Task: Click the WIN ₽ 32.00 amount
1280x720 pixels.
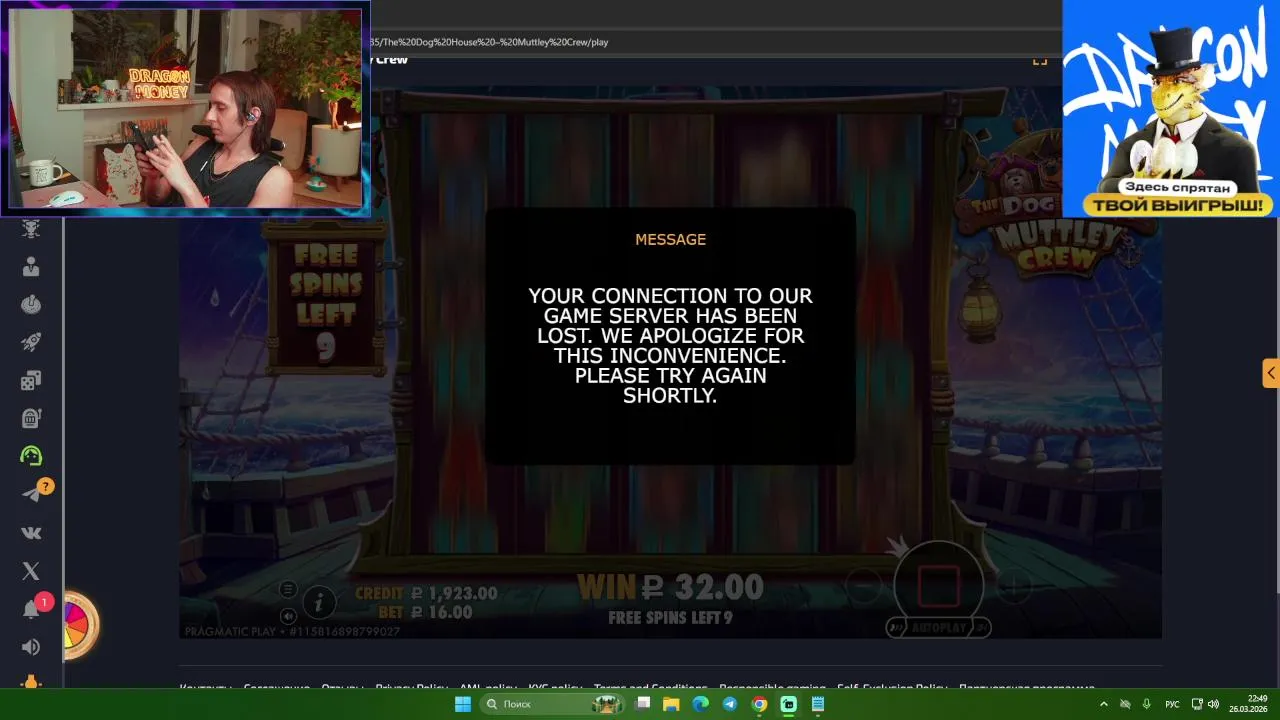Action: 670,587
